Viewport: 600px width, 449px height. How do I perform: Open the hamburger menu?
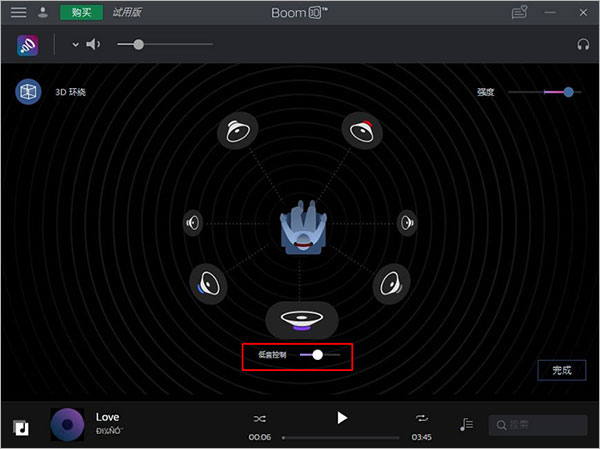point(18,12)
